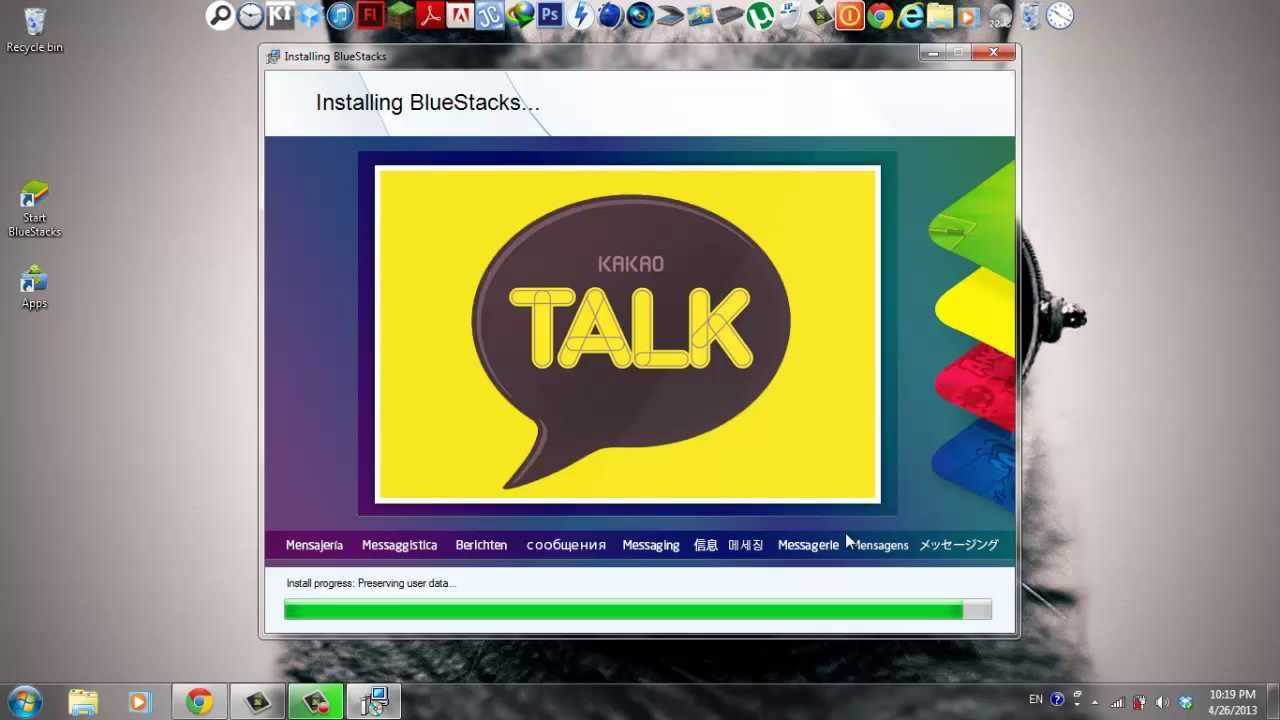This screenshot has height=720, width=1280.
Task: Open the lightning bolt icon in top dock
Action: pyautogui.click(x=580, y=15)
